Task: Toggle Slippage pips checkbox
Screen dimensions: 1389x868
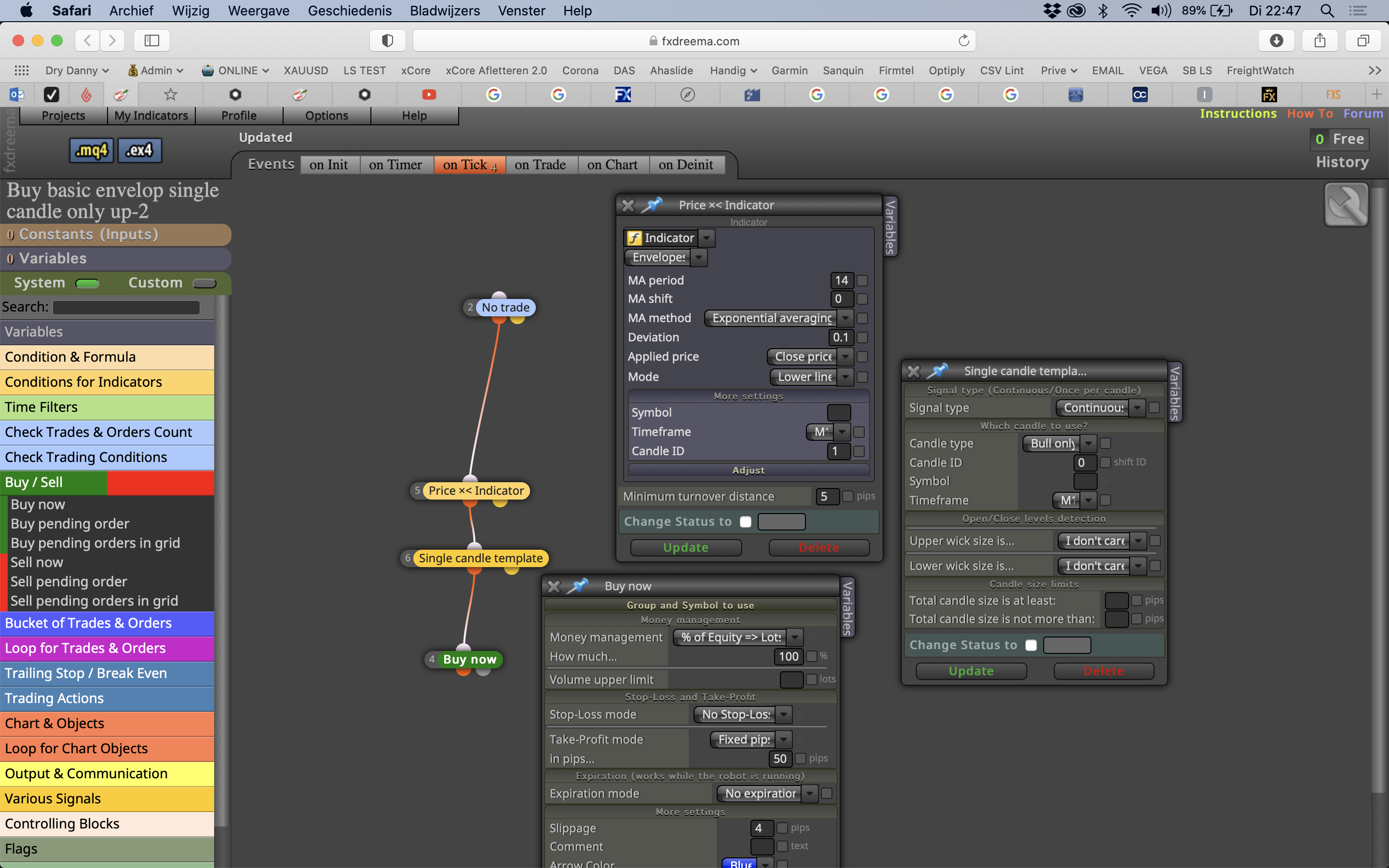Action: (782, 828)
